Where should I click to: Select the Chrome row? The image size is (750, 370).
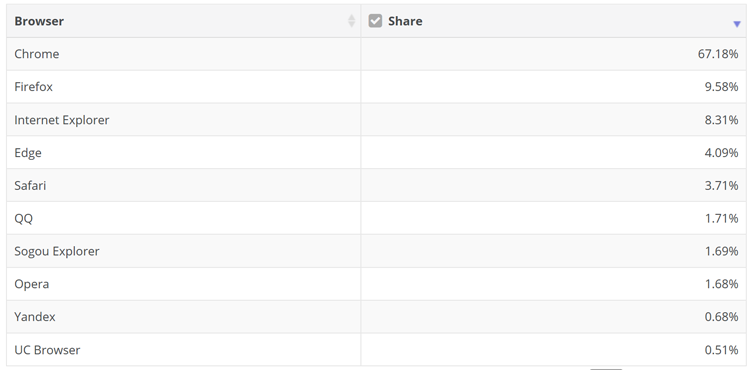click(376, 54)
